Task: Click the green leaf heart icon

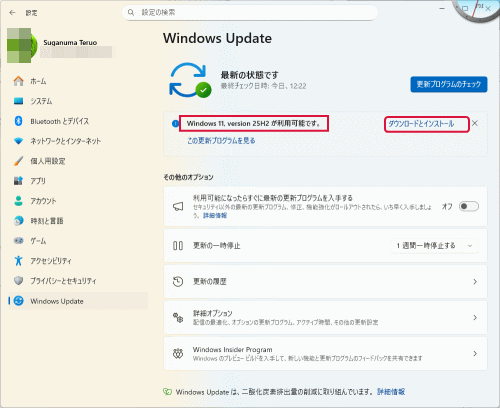Action: tap(167, 392)
